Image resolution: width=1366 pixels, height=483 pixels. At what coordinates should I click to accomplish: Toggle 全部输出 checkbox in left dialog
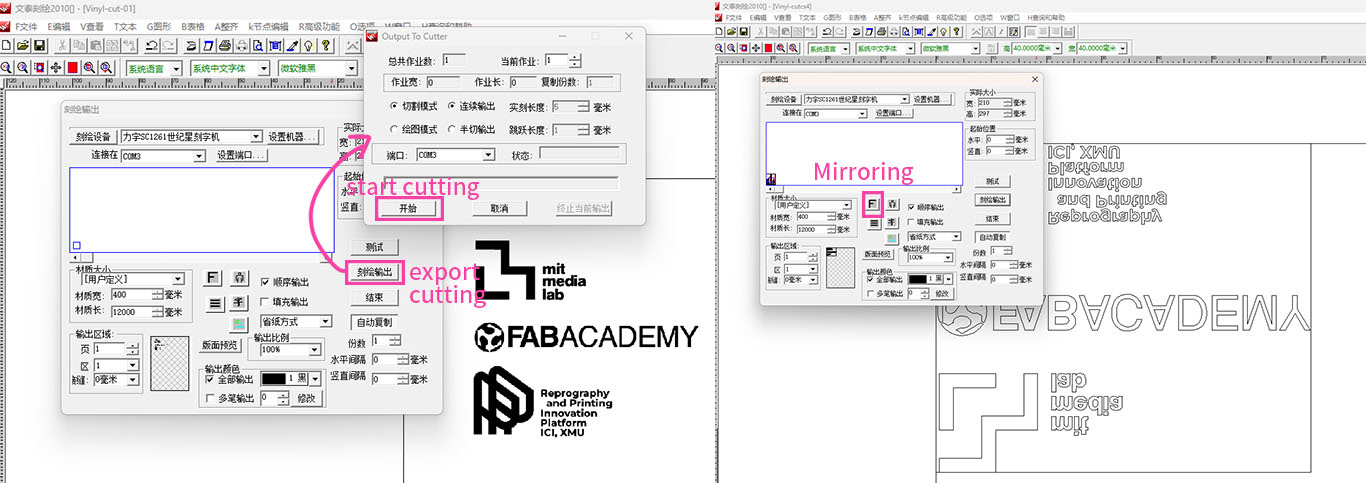click(211, 380)
